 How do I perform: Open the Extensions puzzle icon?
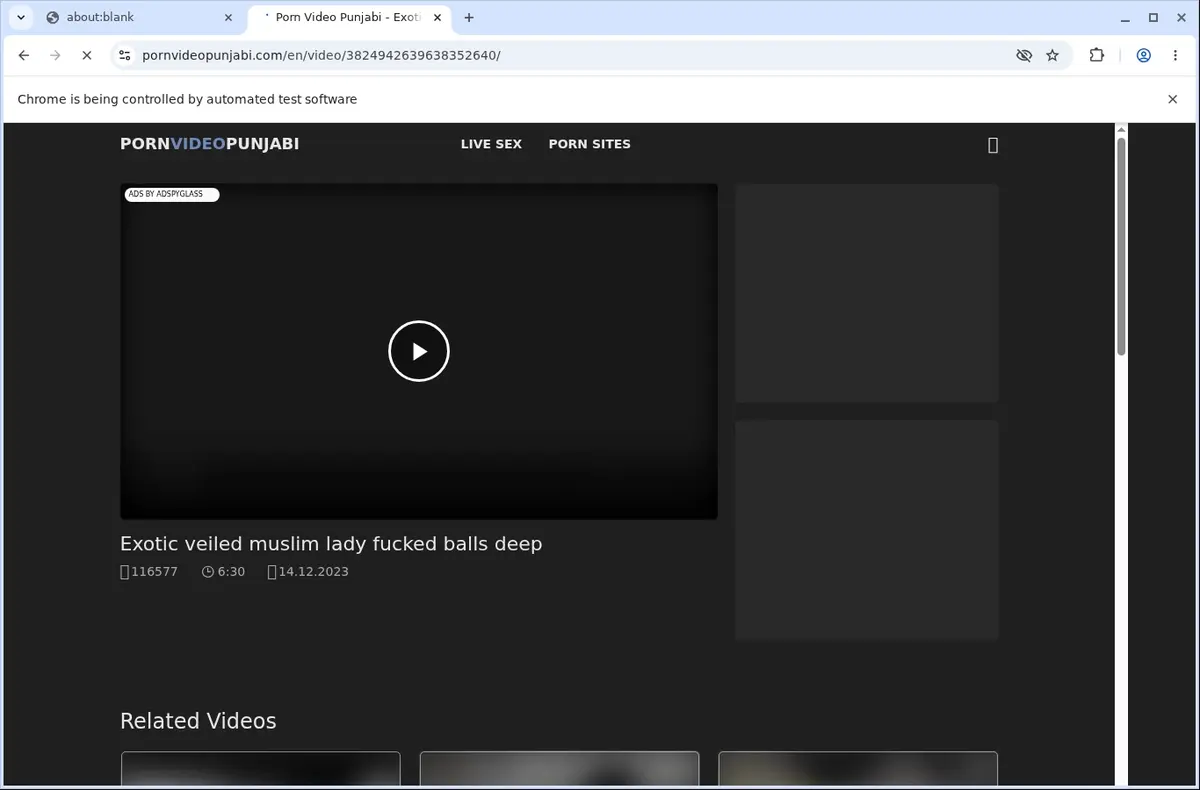[1097, 56]
